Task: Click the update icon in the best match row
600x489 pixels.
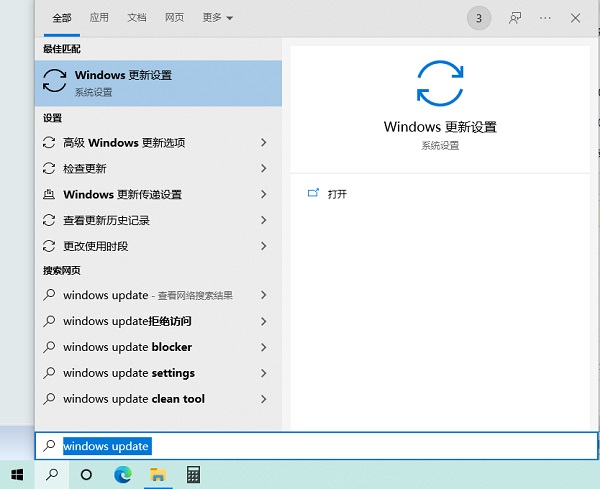Action: click(54, 81)
